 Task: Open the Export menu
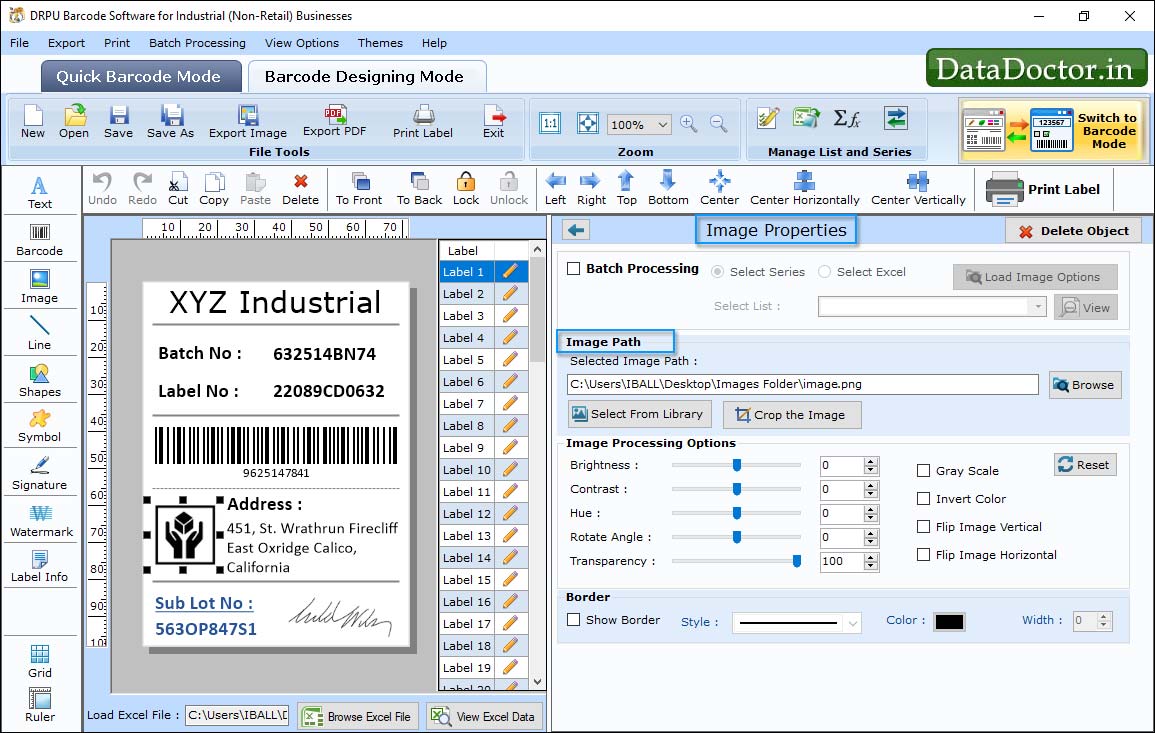(66, 43)
